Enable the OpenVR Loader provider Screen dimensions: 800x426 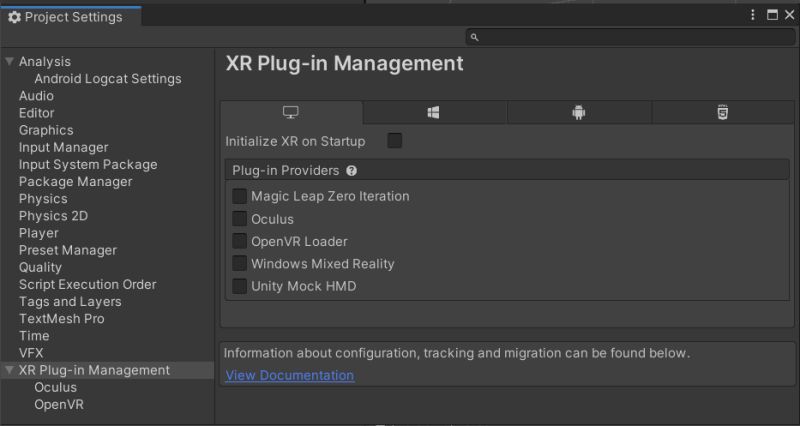pos(240,241)
